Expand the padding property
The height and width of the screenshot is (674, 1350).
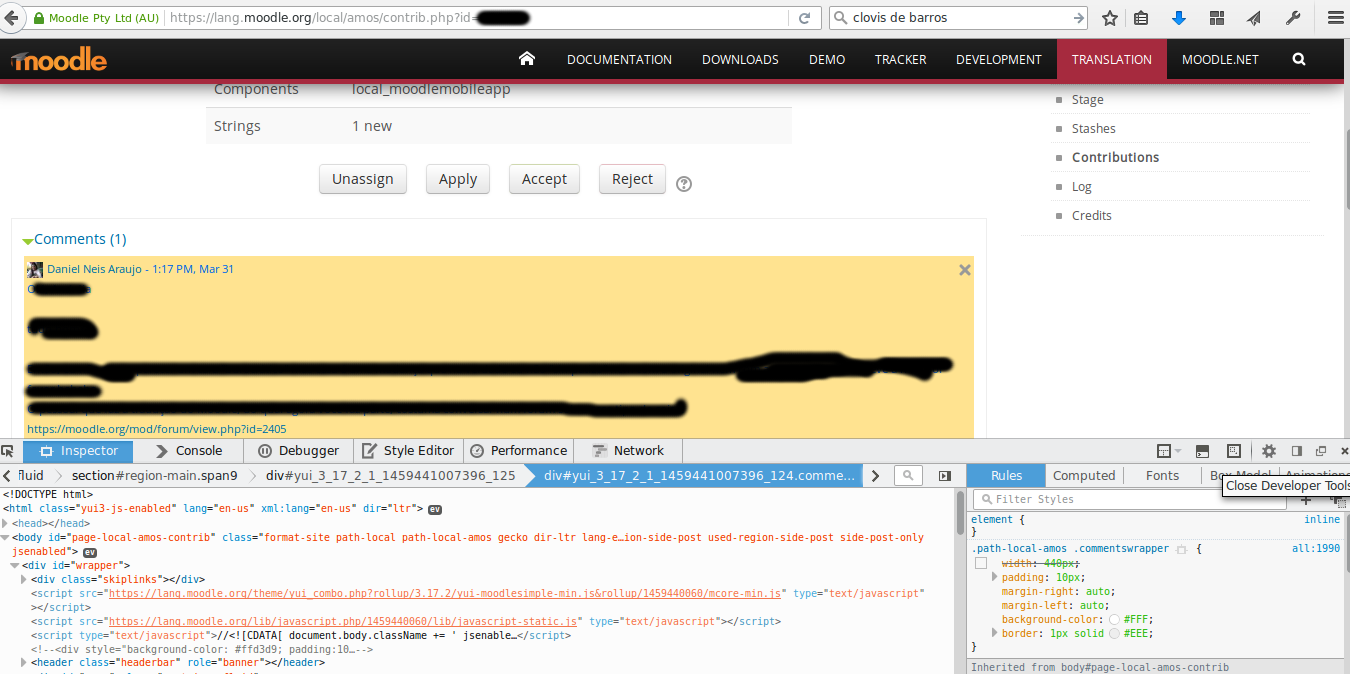(x=994, y=577)
